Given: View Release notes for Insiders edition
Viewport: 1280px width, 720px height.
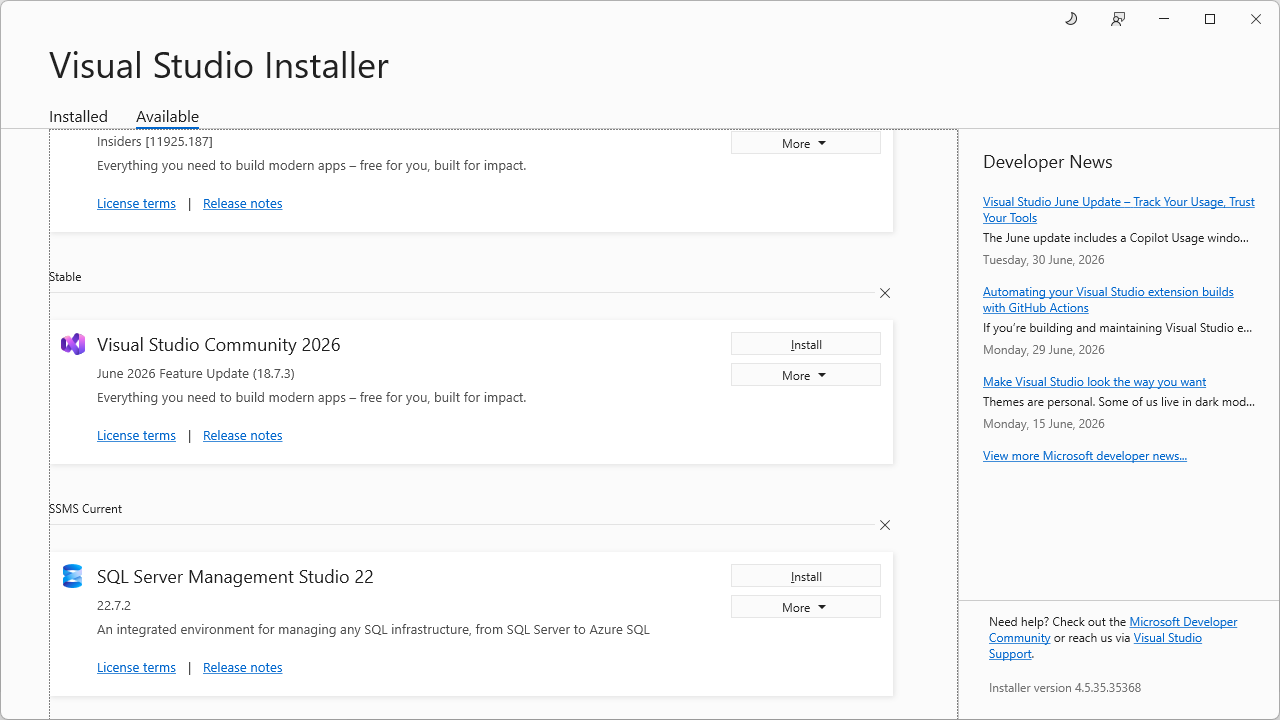Looking at the screenshot, I should pos(243,203).
